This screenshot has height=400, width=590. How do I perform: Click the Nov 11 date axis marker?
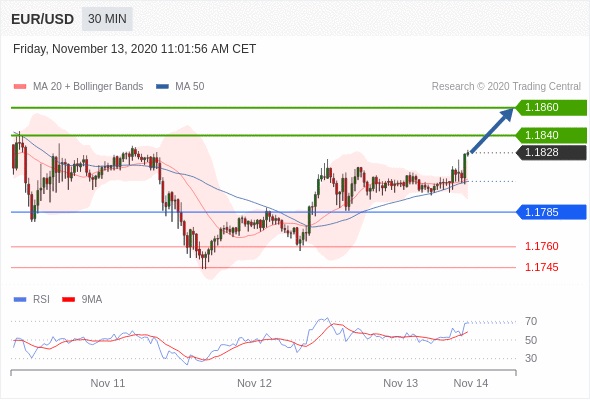pyautogui.click(x=108, y=383)
